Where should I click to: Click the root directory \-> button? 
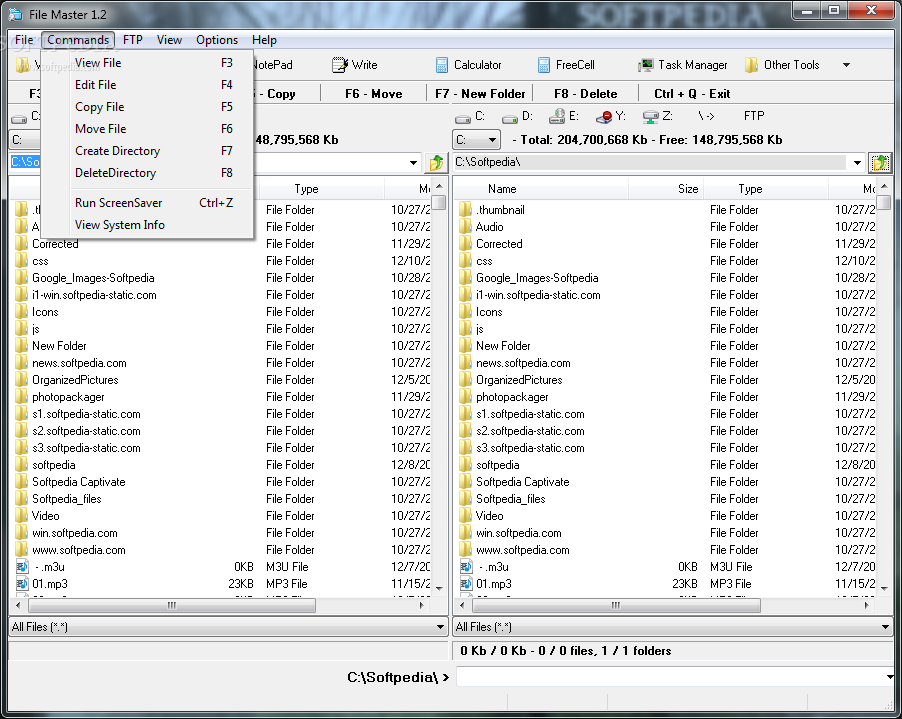click(706, 117)
